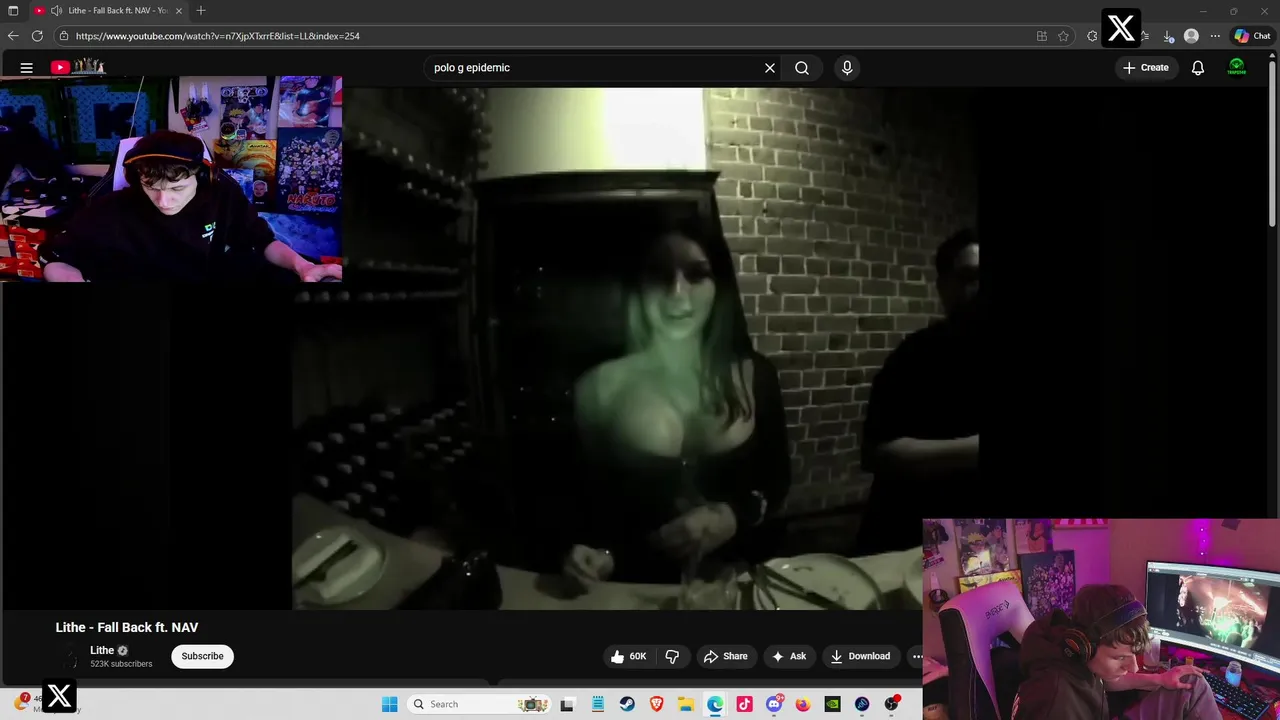Viewport: 1280px width, 720px height.
Task: Open YouTube notifications bell
Action: point(1198,68)
